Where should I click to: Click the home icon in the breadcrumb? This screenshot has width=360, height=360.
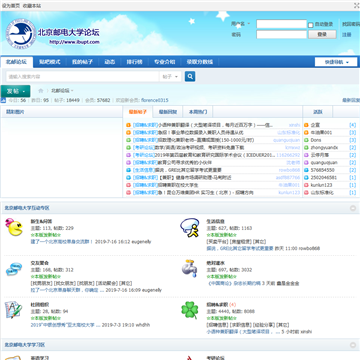[41, 91]
